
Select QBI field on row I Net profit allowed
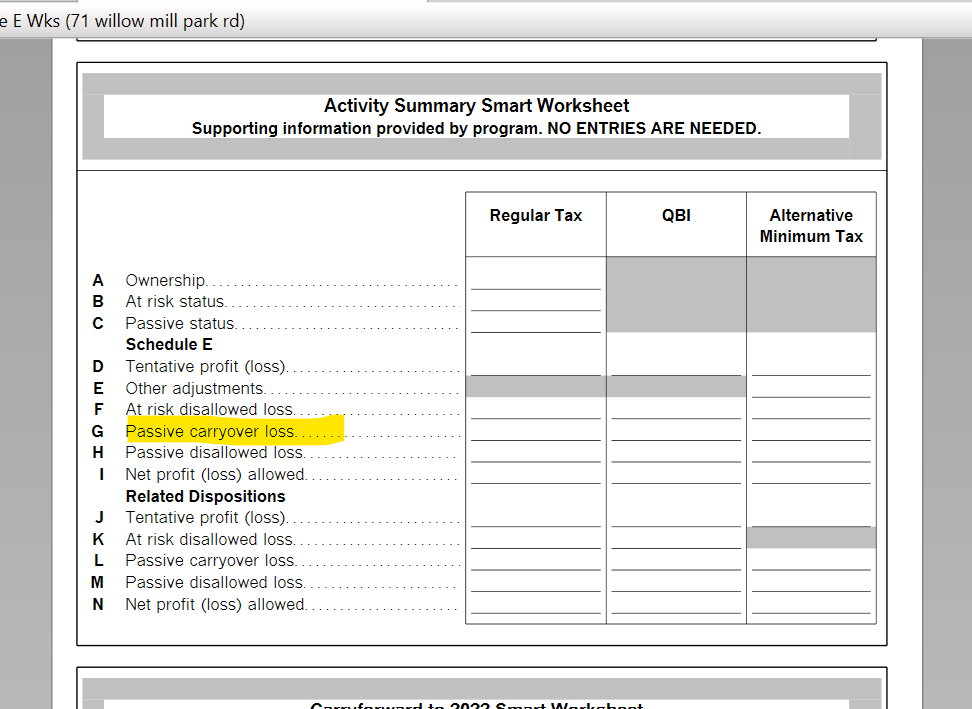point(676,474)
